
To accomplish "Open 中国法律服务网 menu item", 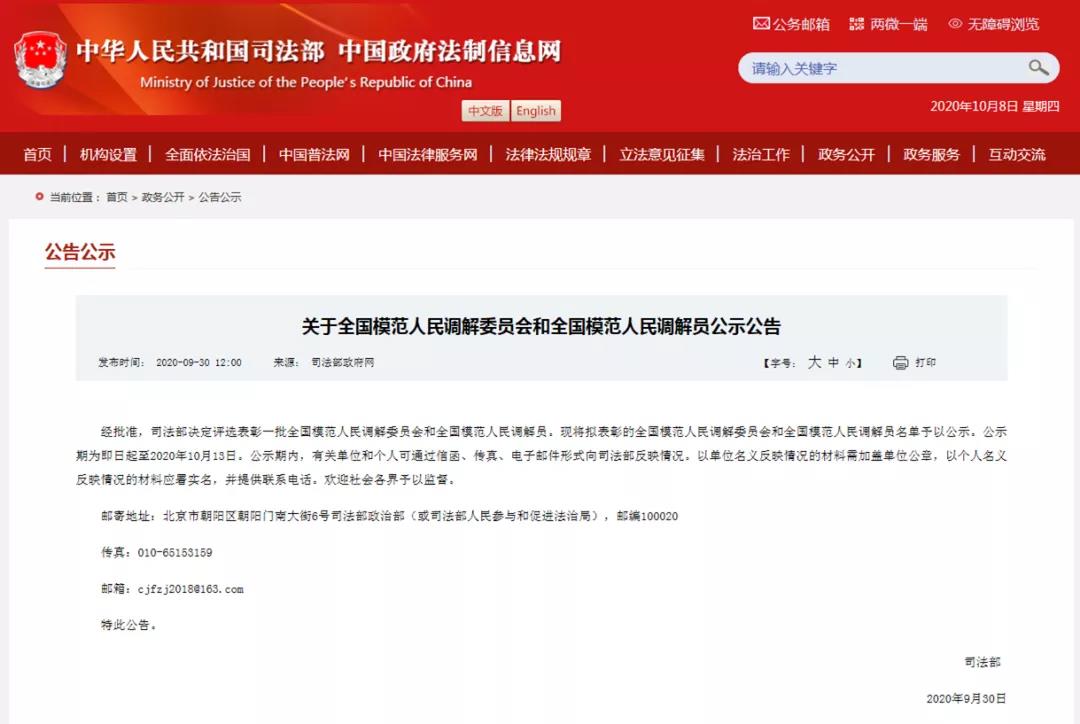I will [428, 154].
